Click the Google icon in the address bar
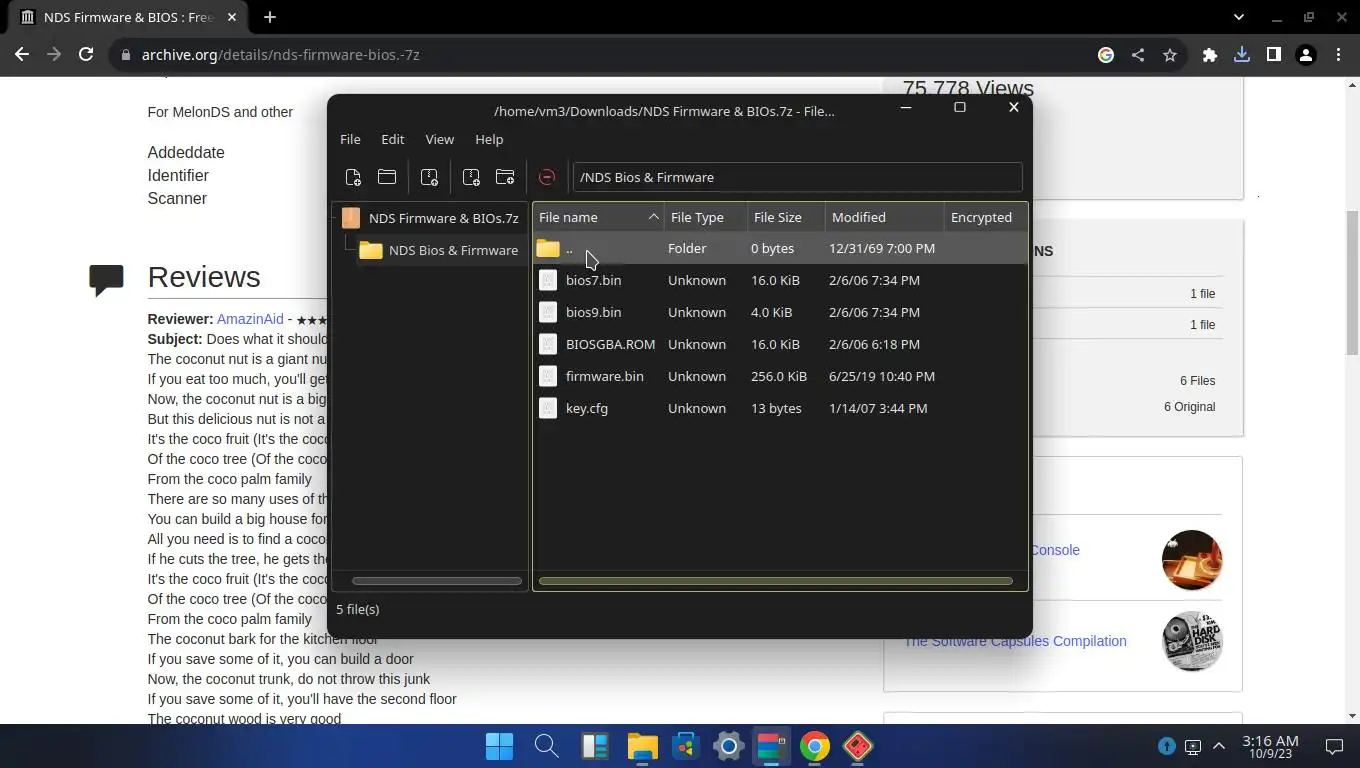Image resolution: width=1360 pixels, height=768 pixels. (1106, 55)
